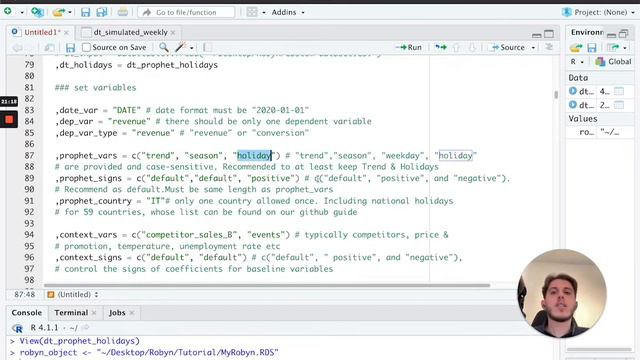The height and width of the screenshot is (360, 640).
Task: Expand the second dt_ data object
Action: pyautogui.click(x=573, y=104)
